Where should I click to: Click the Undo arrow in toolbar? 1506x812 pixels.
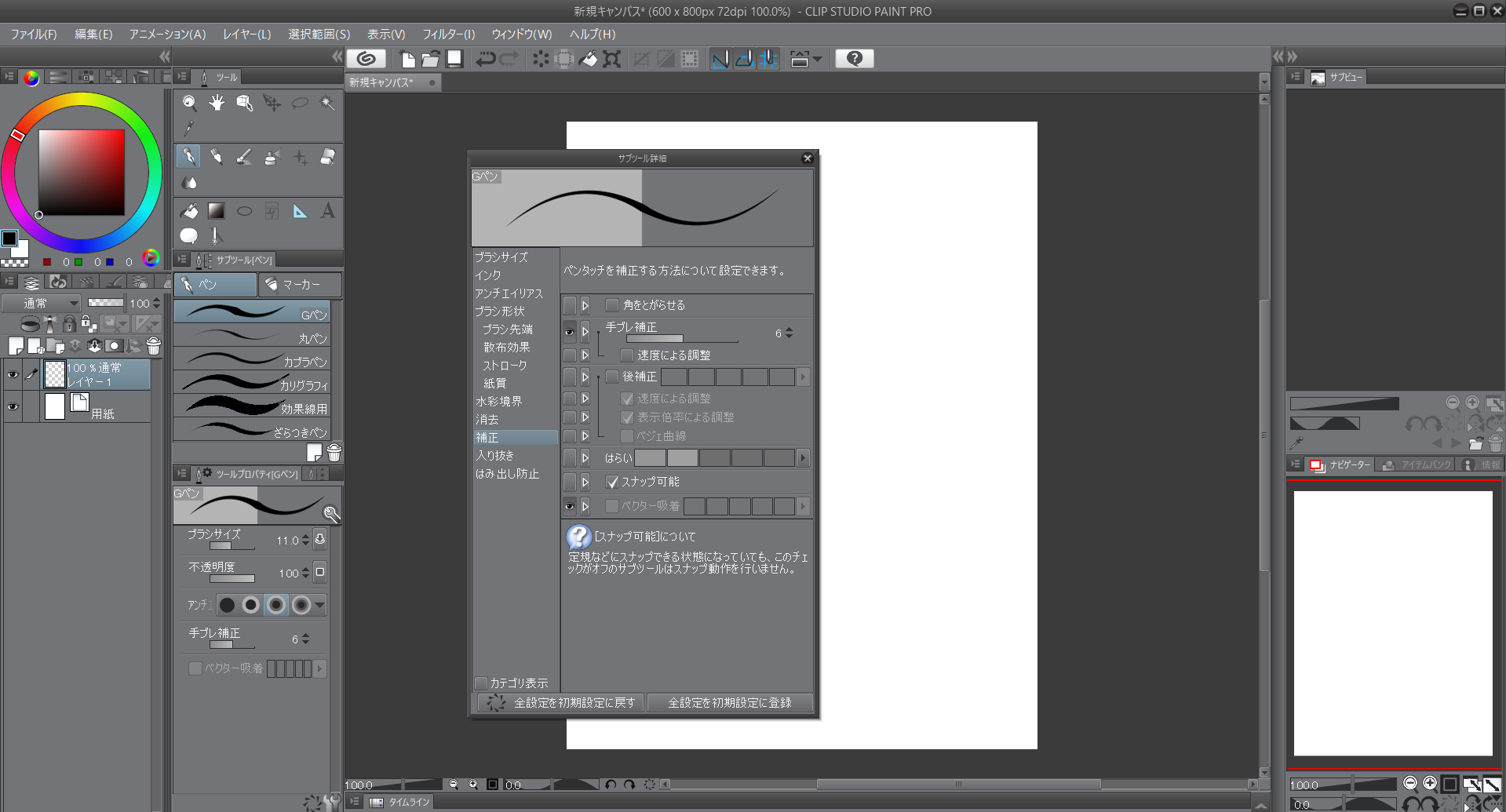click(485, 59)
